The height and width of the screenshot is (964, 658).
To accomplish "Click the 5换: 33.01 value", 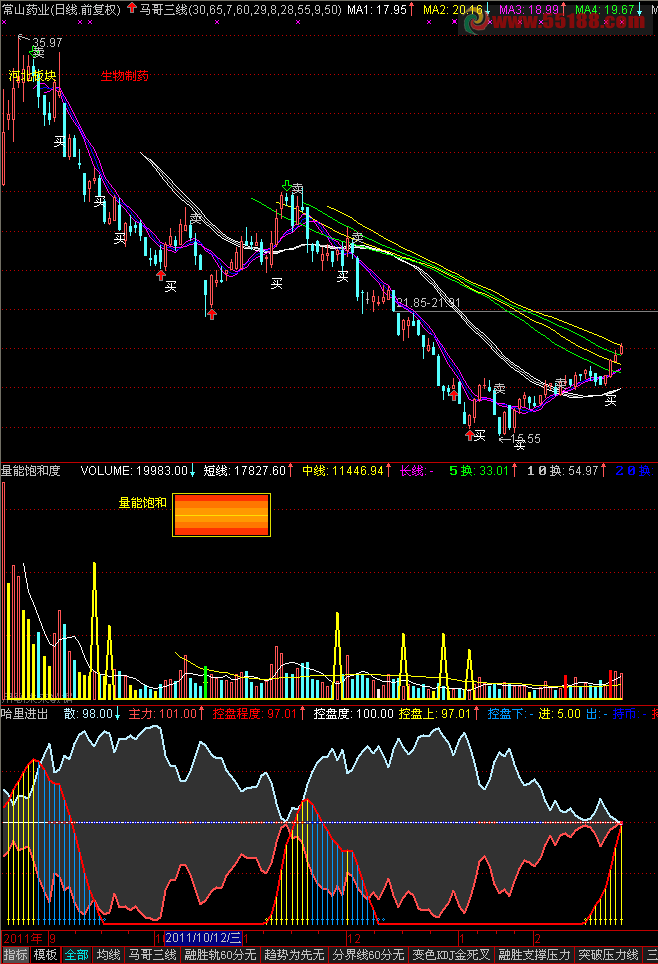I will pyautogui.click(x=479, y=470).
